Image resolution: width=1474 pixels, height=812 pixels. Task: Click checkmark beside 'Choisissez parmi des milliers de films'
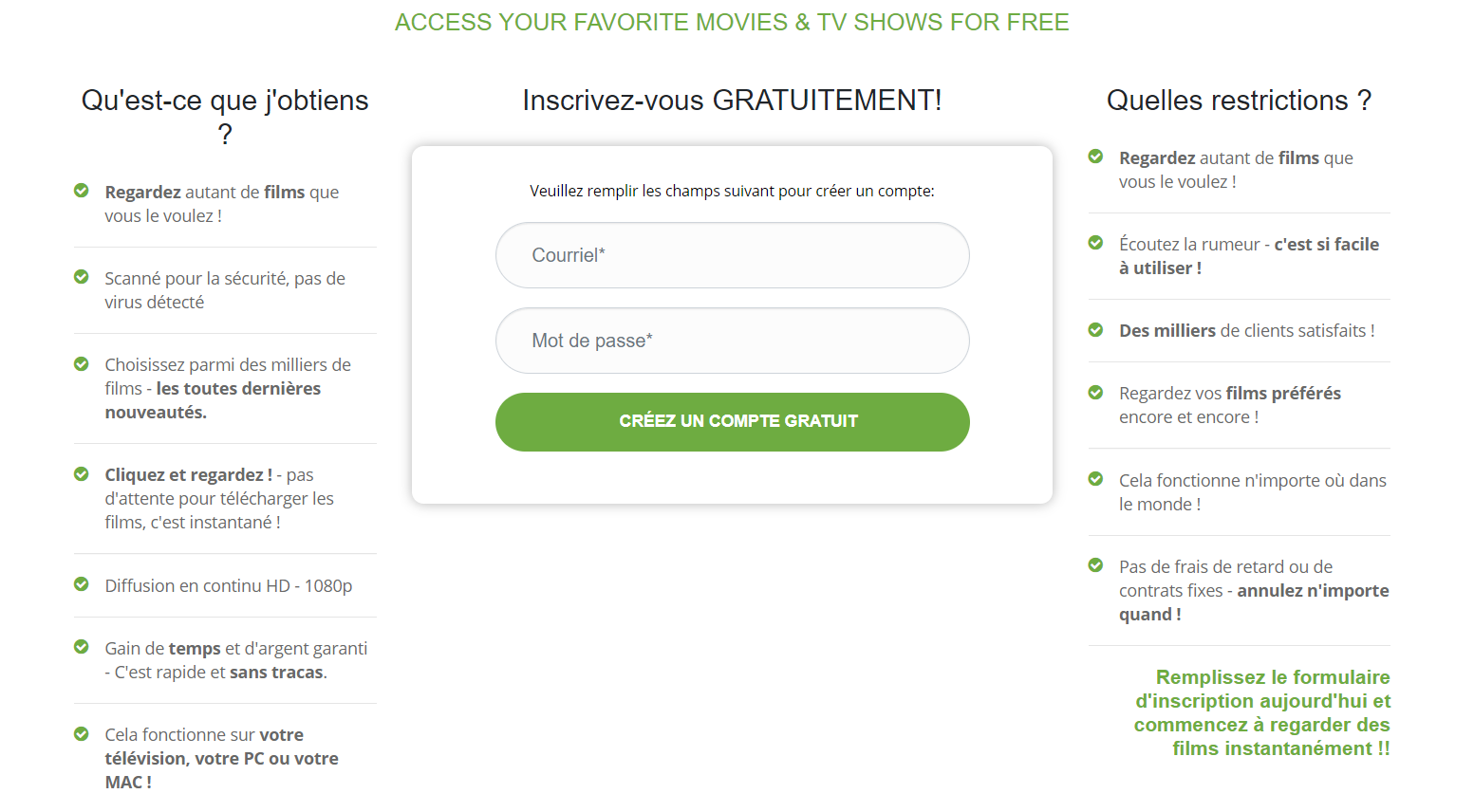click(x=82, y=363)
